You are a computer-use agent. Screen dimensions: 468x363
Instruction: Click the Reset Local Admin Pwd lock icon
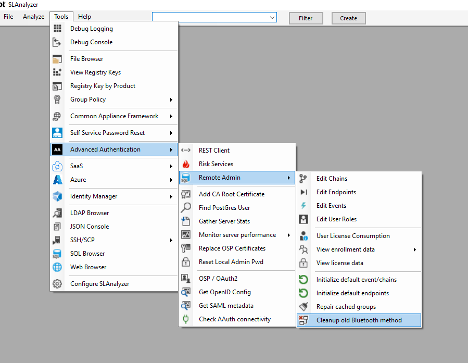(186, 262)
